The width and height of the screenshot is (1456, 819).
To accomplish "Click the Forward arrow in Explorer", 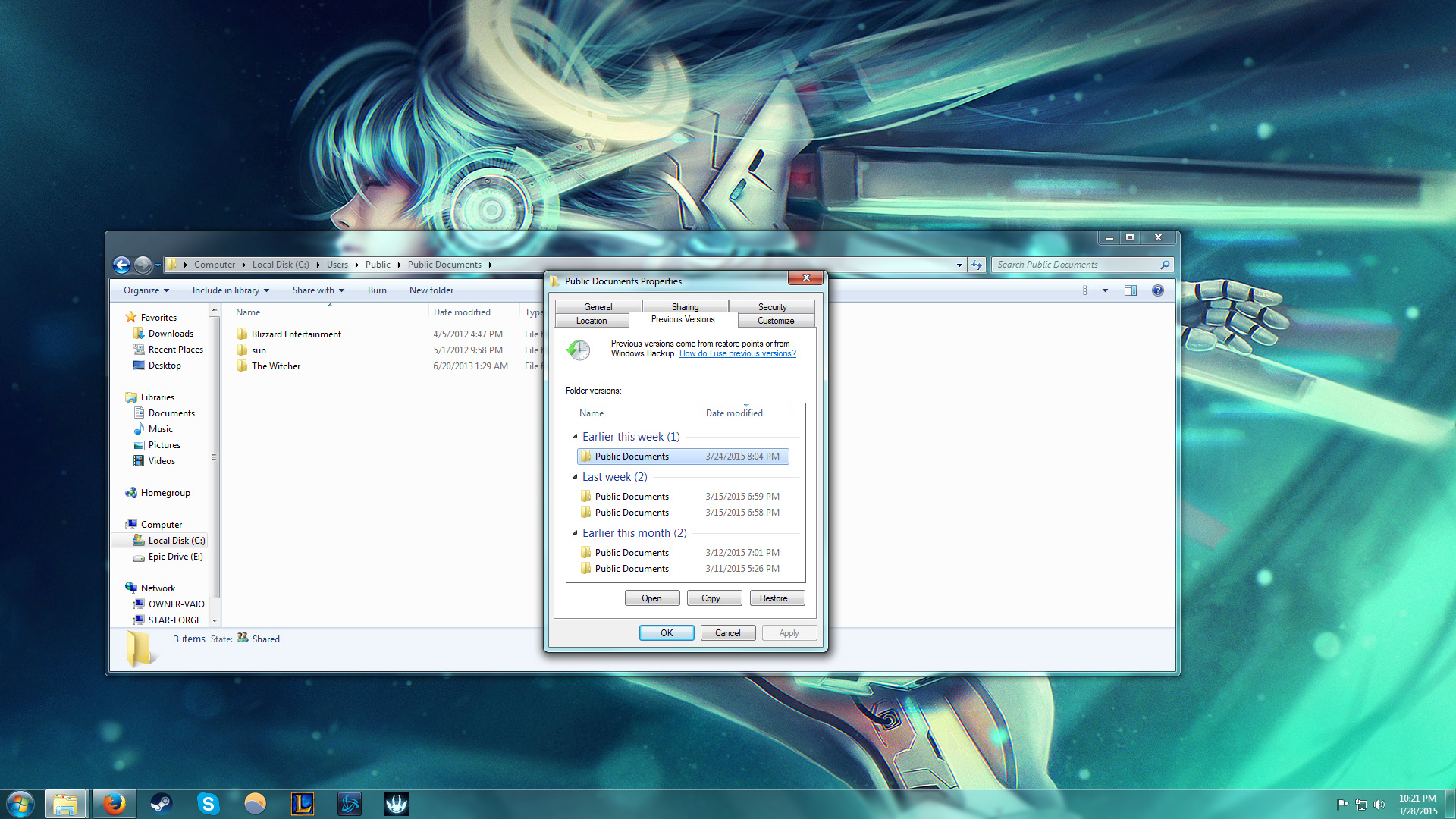I will 143,265.
